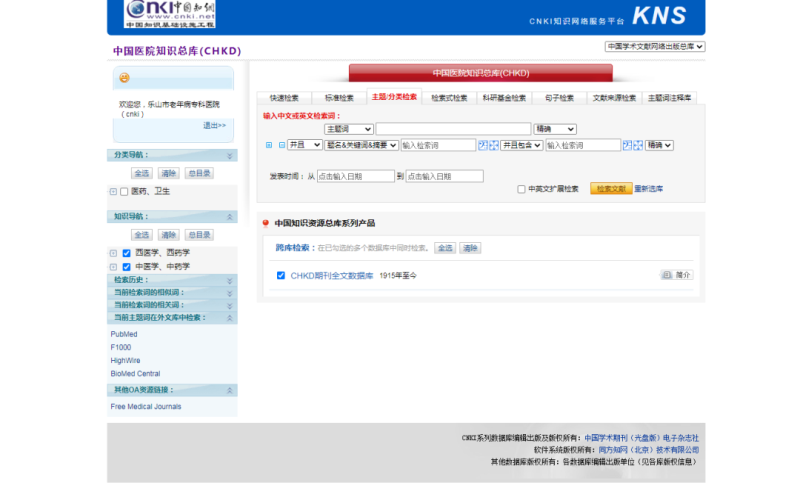The image size is (800, 500).
Task: Expand the 西医学、西药学 tree node
Action: (x=113, y=253)
